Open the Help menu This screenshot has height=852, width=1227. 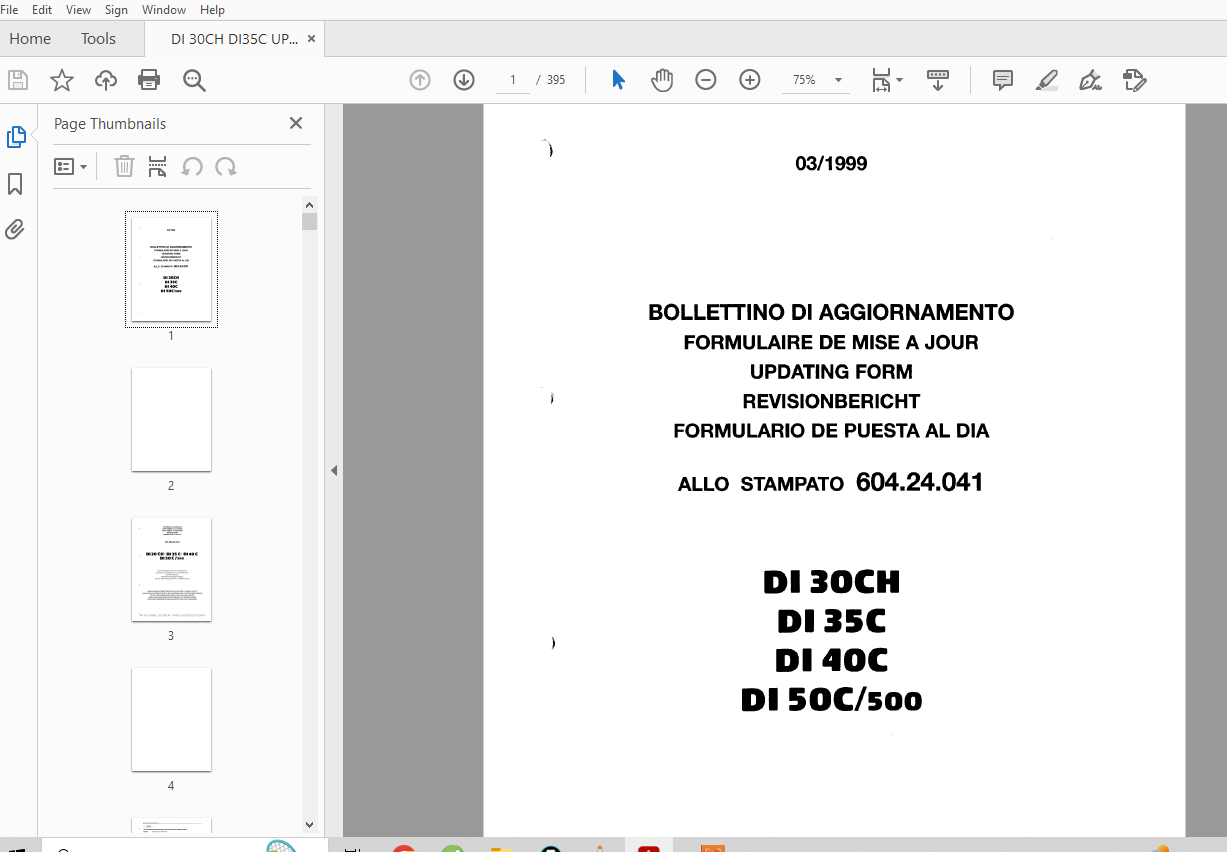(212, 10)
